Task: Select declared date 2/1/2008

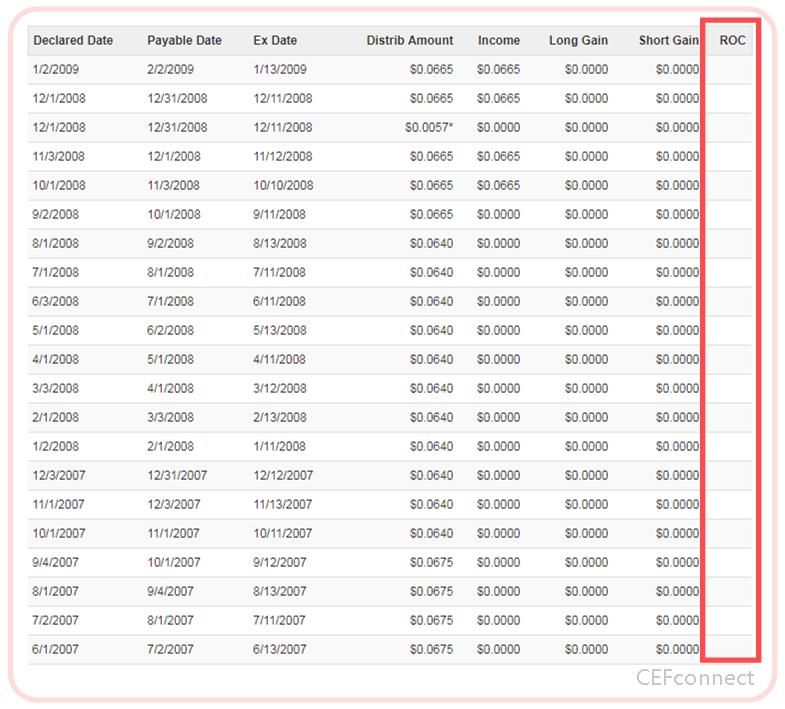Action: (56, 418)
